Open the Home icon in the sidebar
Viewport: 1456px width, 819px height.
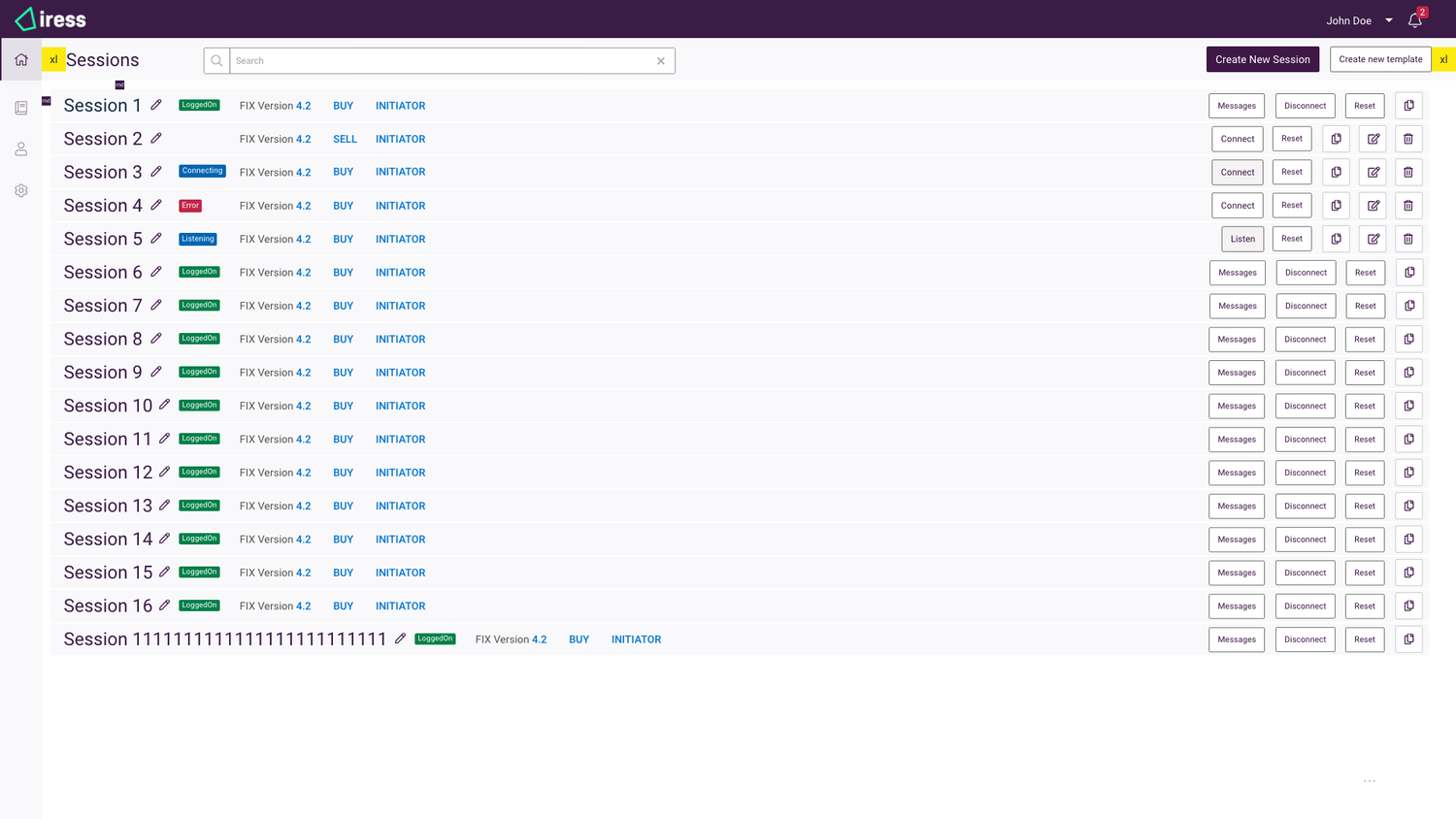21,60
